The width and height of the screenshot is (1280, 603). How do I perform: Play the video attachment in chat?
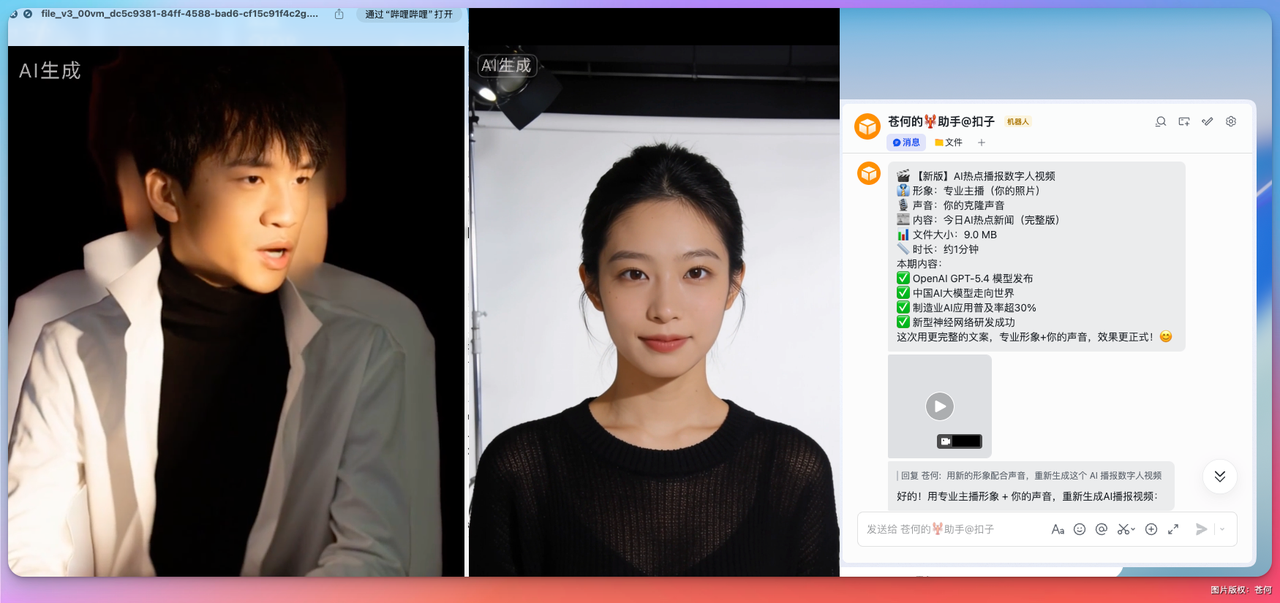tap(939, 406)
